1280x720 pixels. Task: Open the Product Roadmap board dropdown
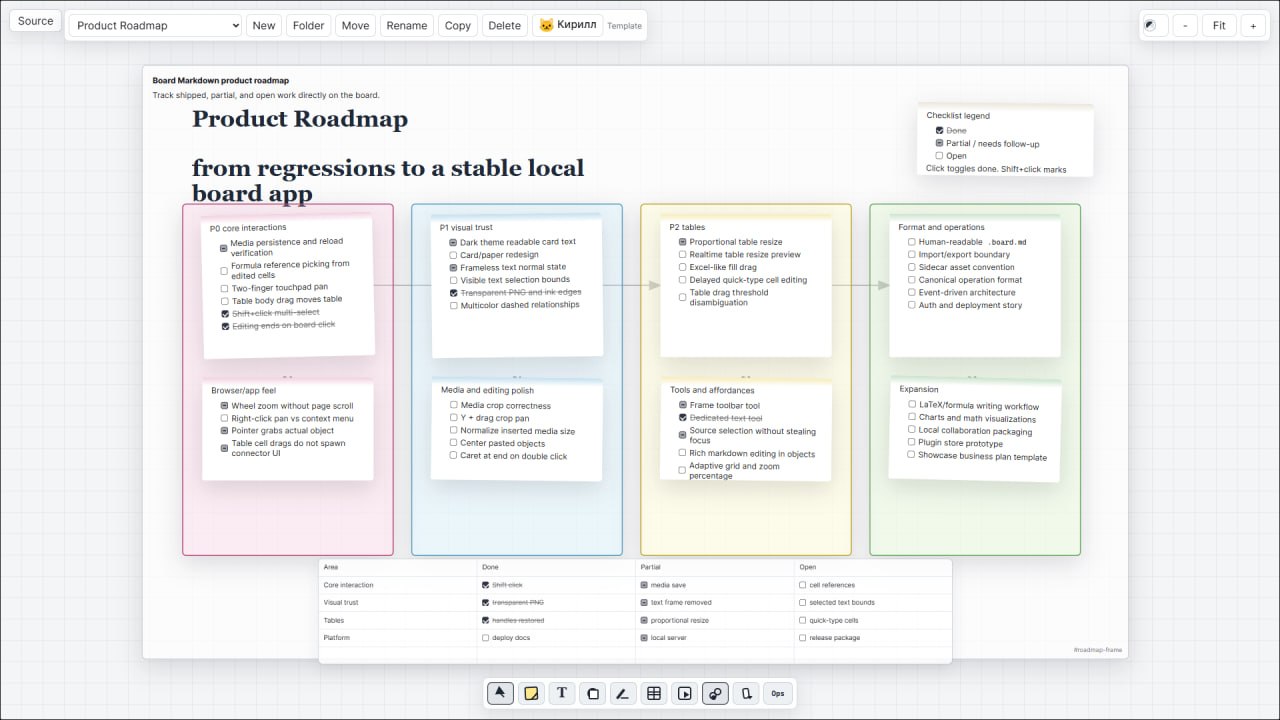tap(155, 26)
